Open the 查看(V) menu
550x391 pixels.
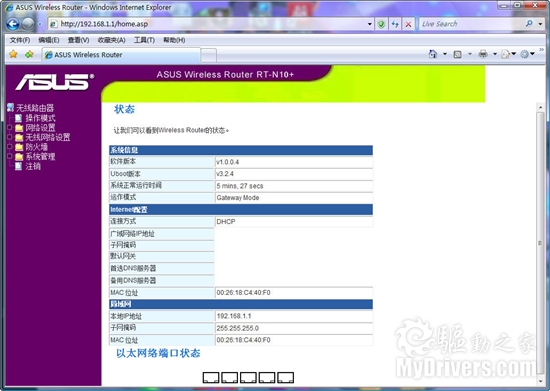click(x=78, y=40)
